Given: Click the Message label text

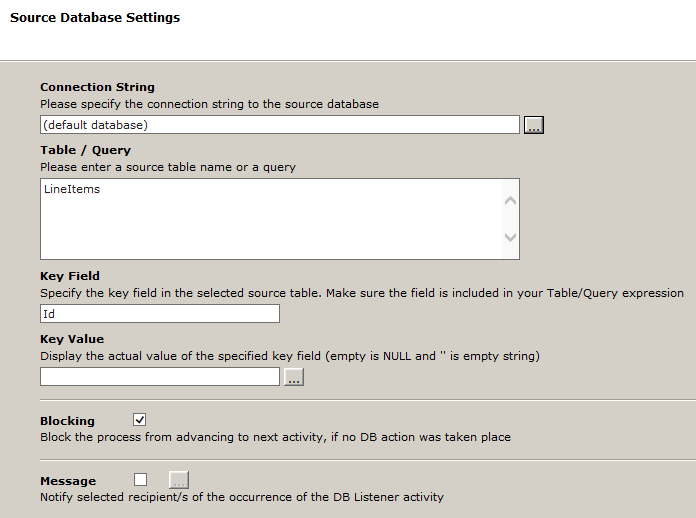Looking at the screenshot, I should pos(68,481).
